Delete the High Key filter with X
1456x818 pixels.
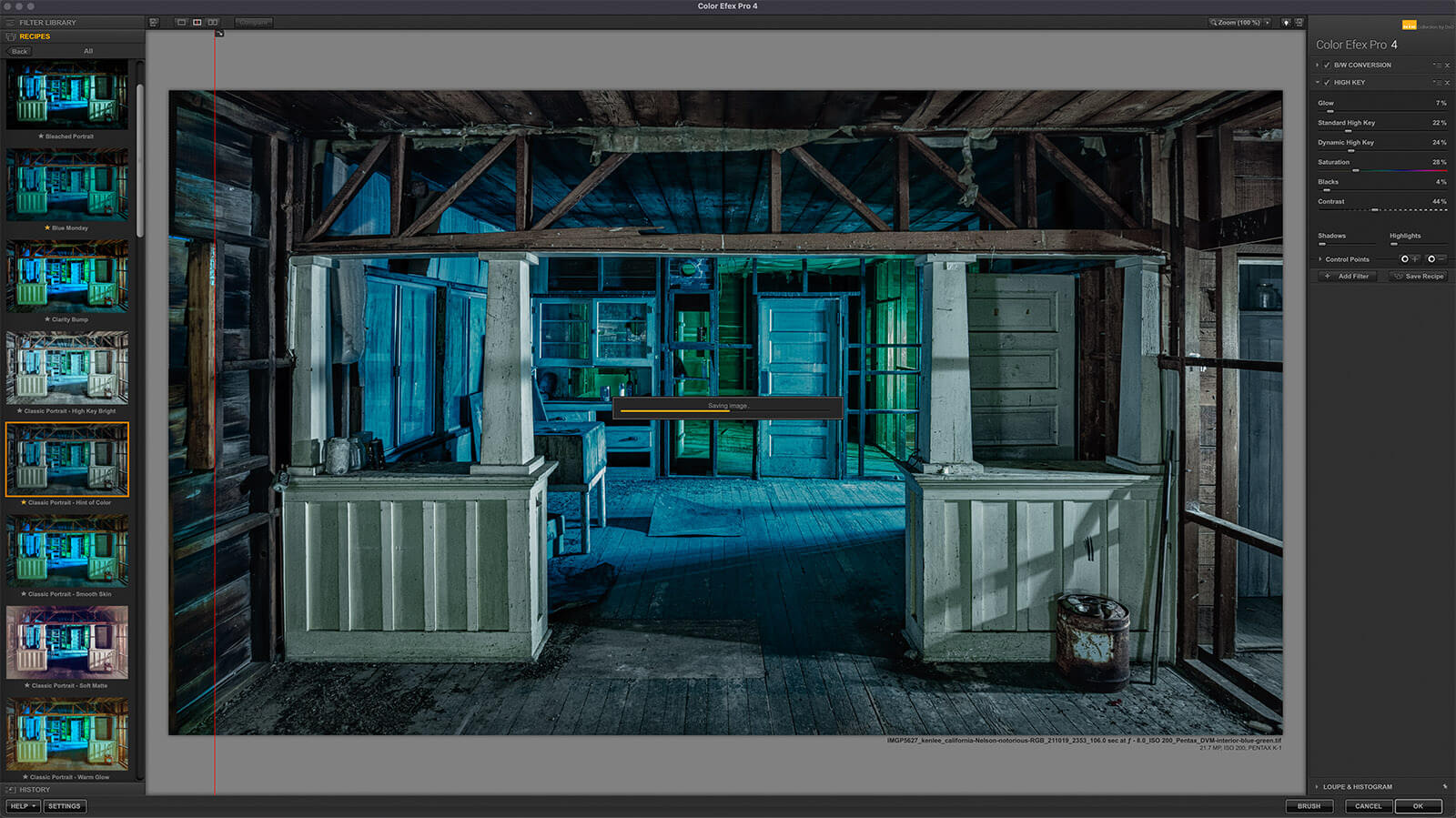click(x=1447, y=83)
